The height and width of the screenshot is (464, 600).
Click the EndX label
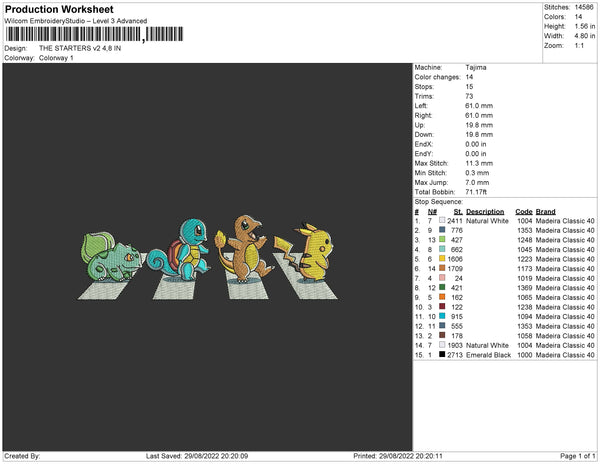423,144
